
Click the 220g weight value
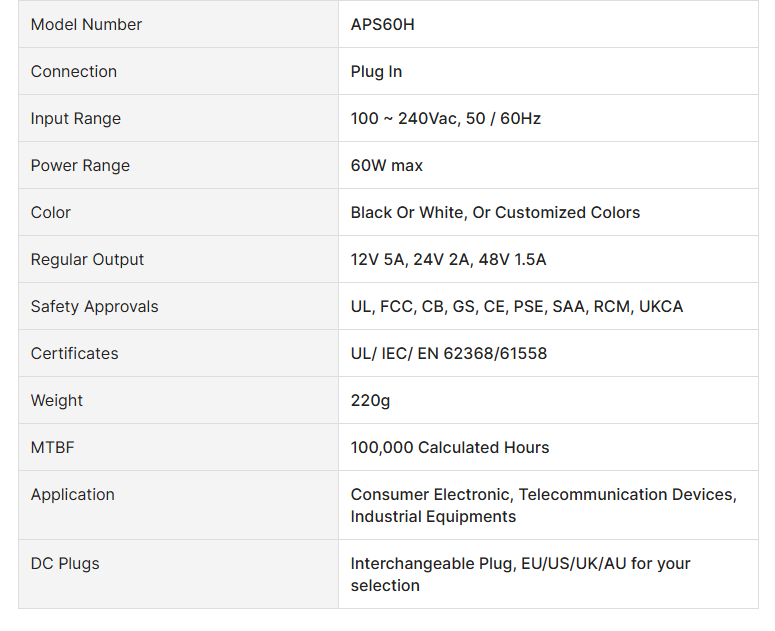coord(370,400)
